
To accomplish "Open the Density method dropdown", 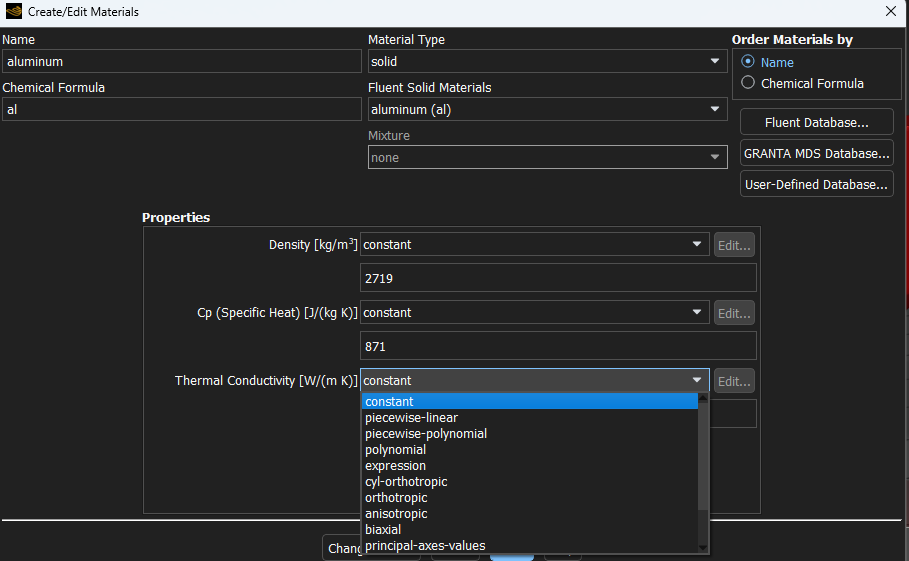I will tap(534, 245).
